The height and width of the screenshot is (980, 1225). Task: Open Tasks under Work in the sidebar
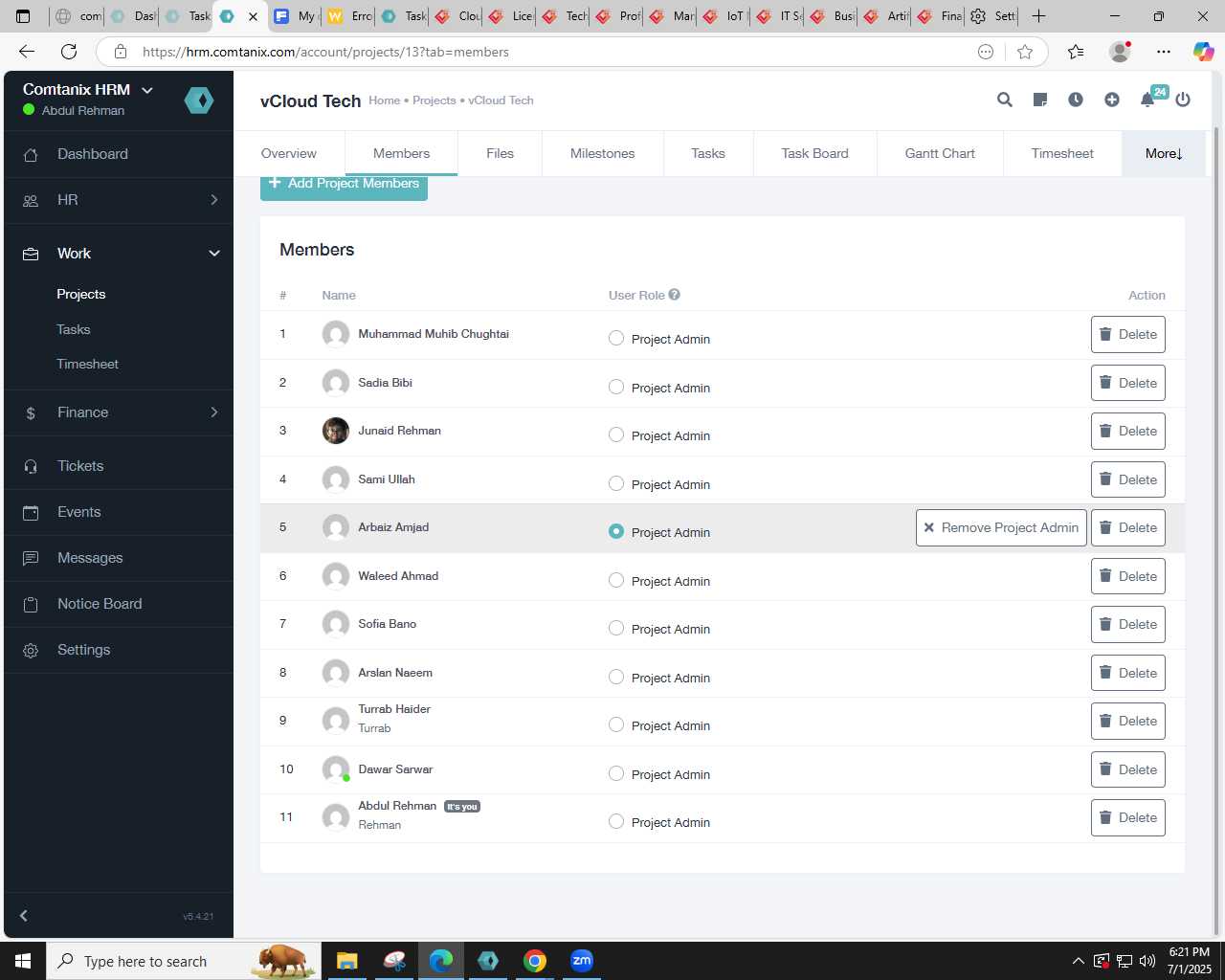tap(73, 329)
